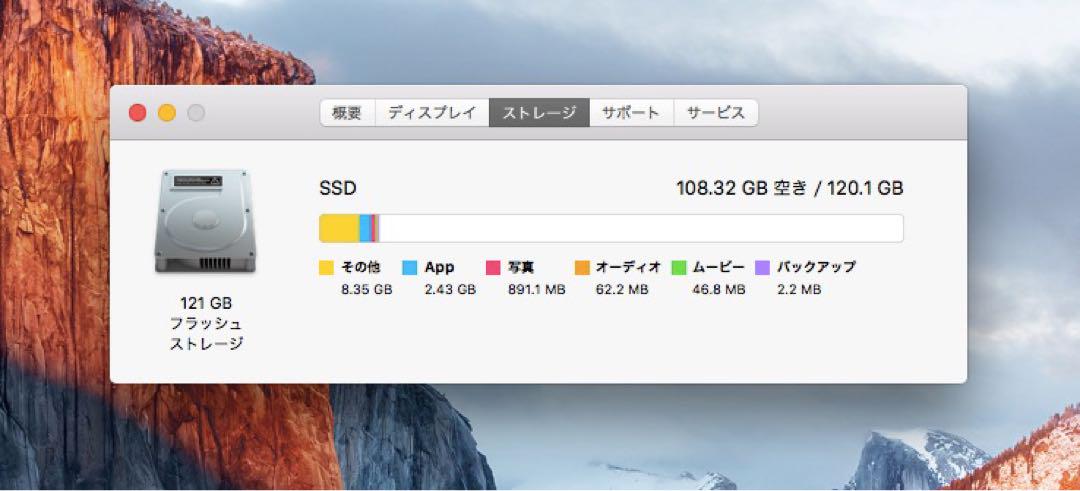This screenshot has height=491, width=1080.
Task: Go to the サポート tab
Action: pos(631,113)
